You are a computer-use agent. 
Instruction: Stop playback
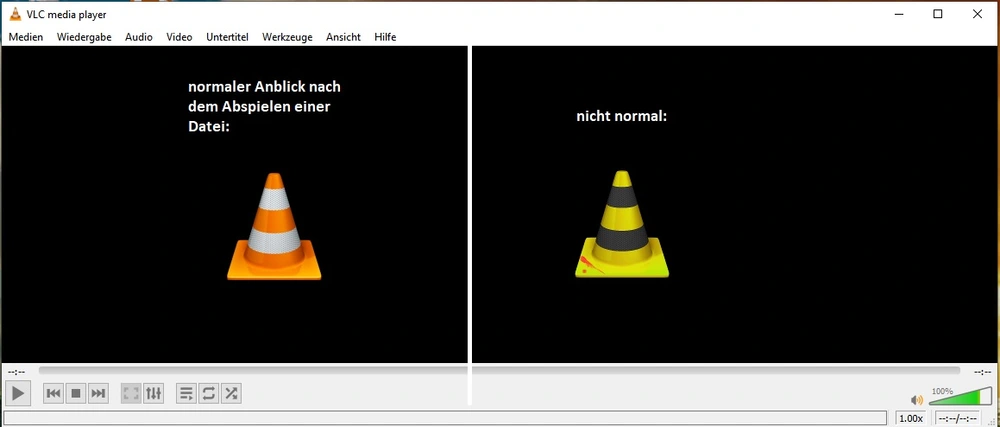[76, 393]
